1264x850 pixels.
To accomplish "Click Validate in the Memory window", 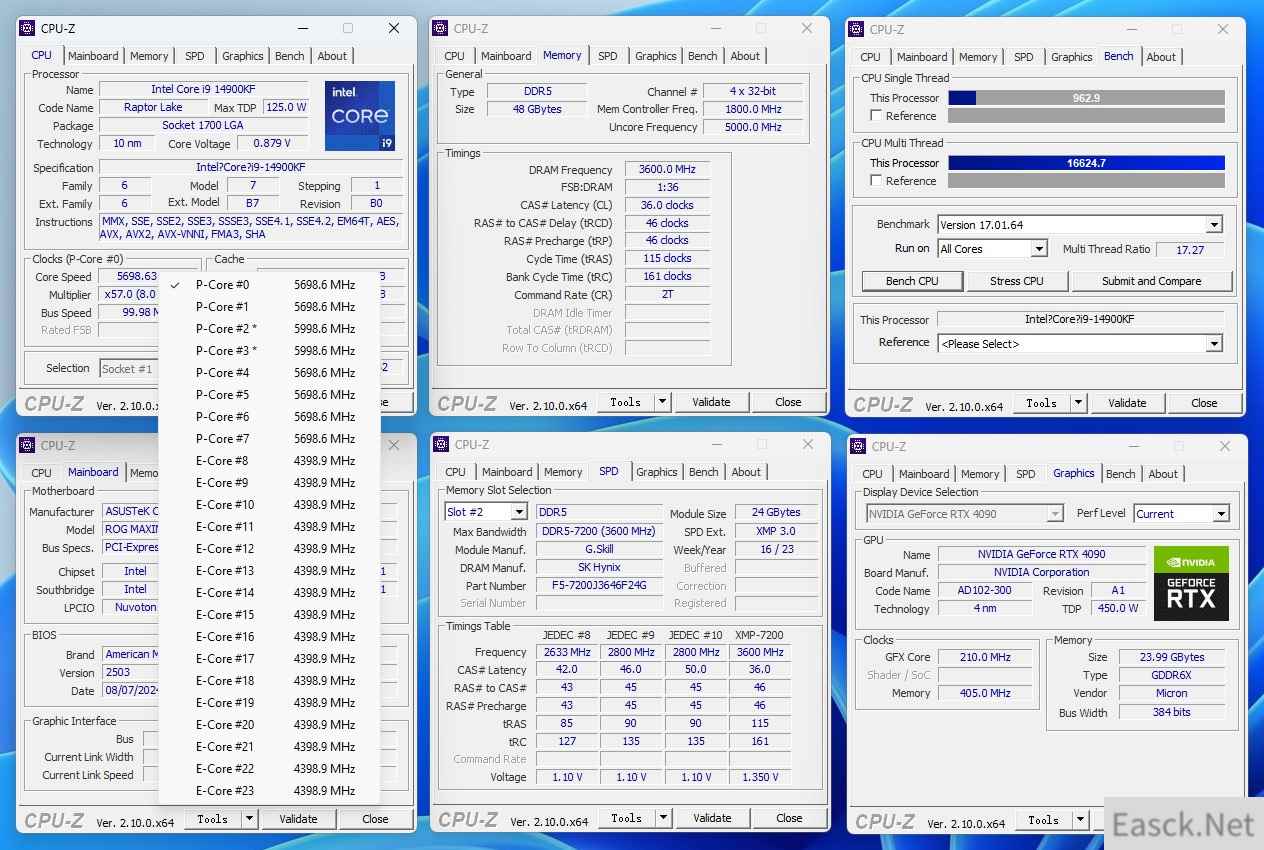I will (711, 402).
